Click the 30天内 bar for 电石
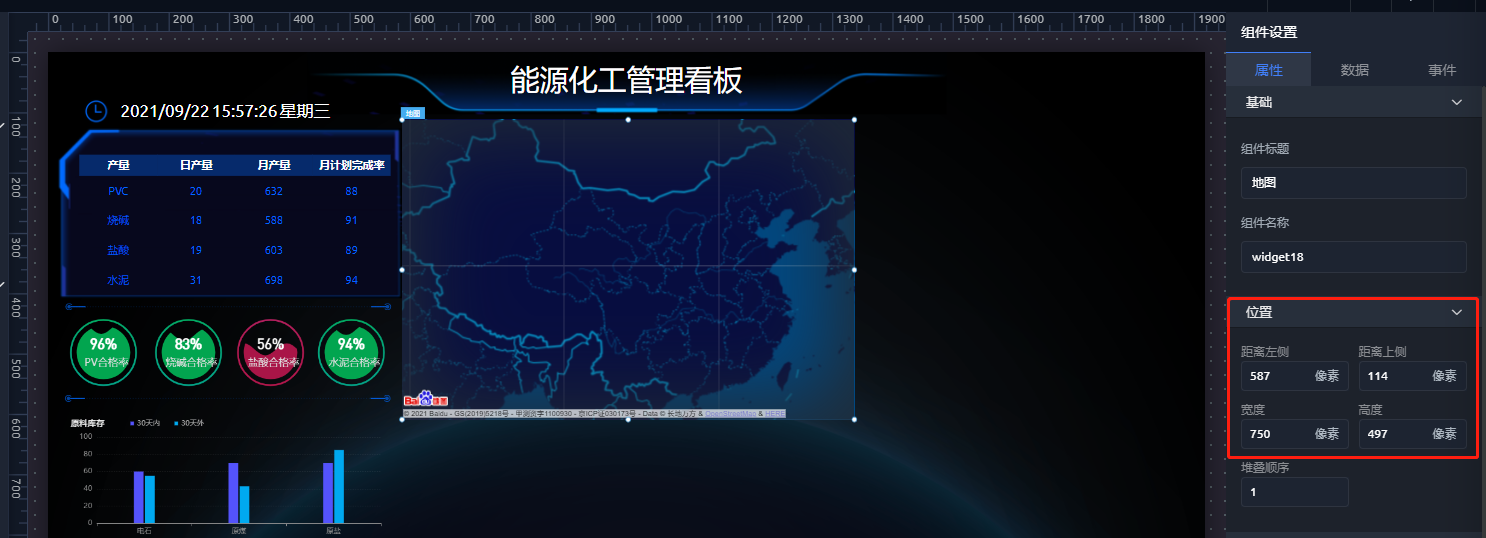1486x538 pixels. 139,497
